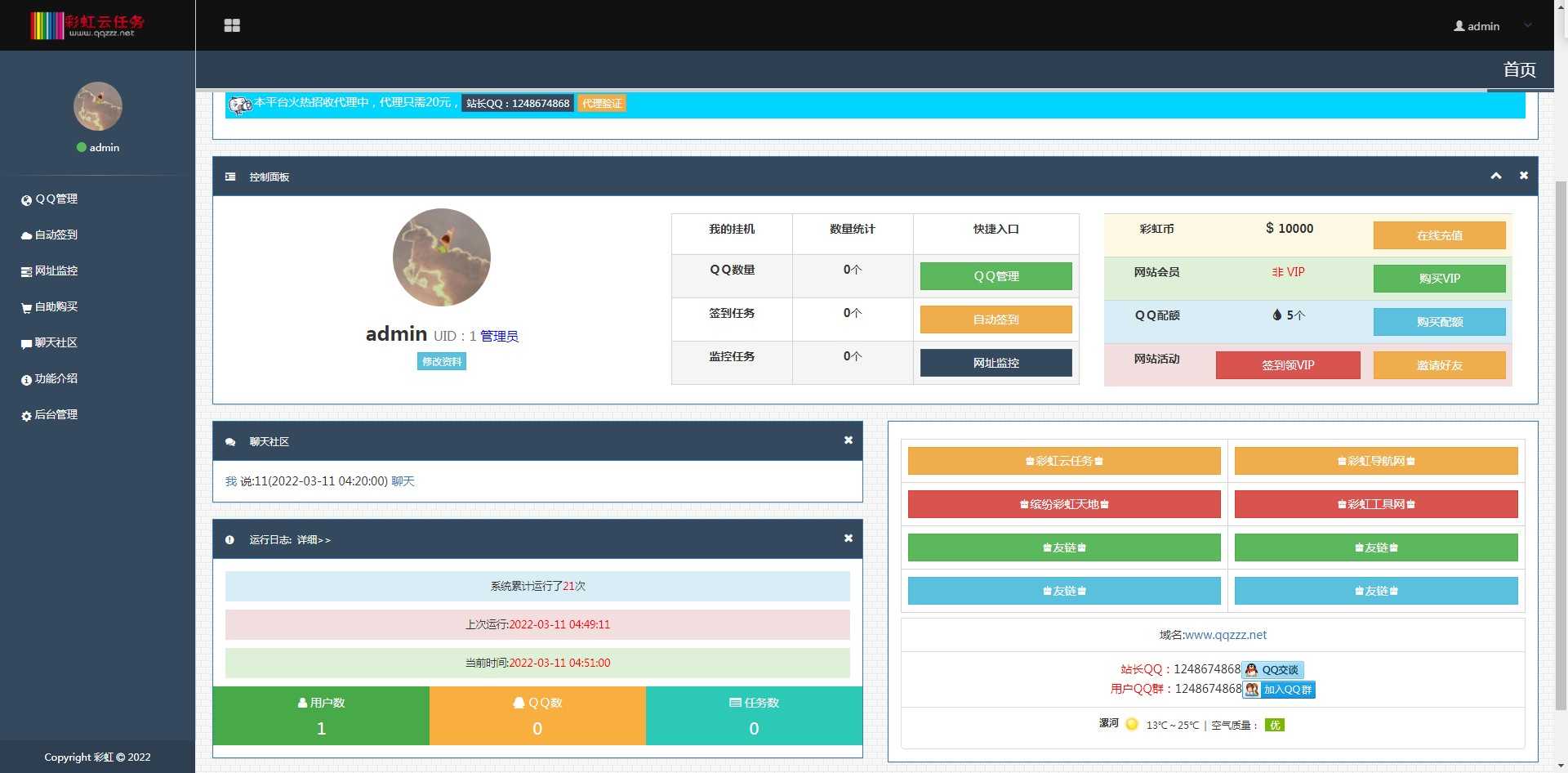Click the 在线充值 button

[1440, 235]
